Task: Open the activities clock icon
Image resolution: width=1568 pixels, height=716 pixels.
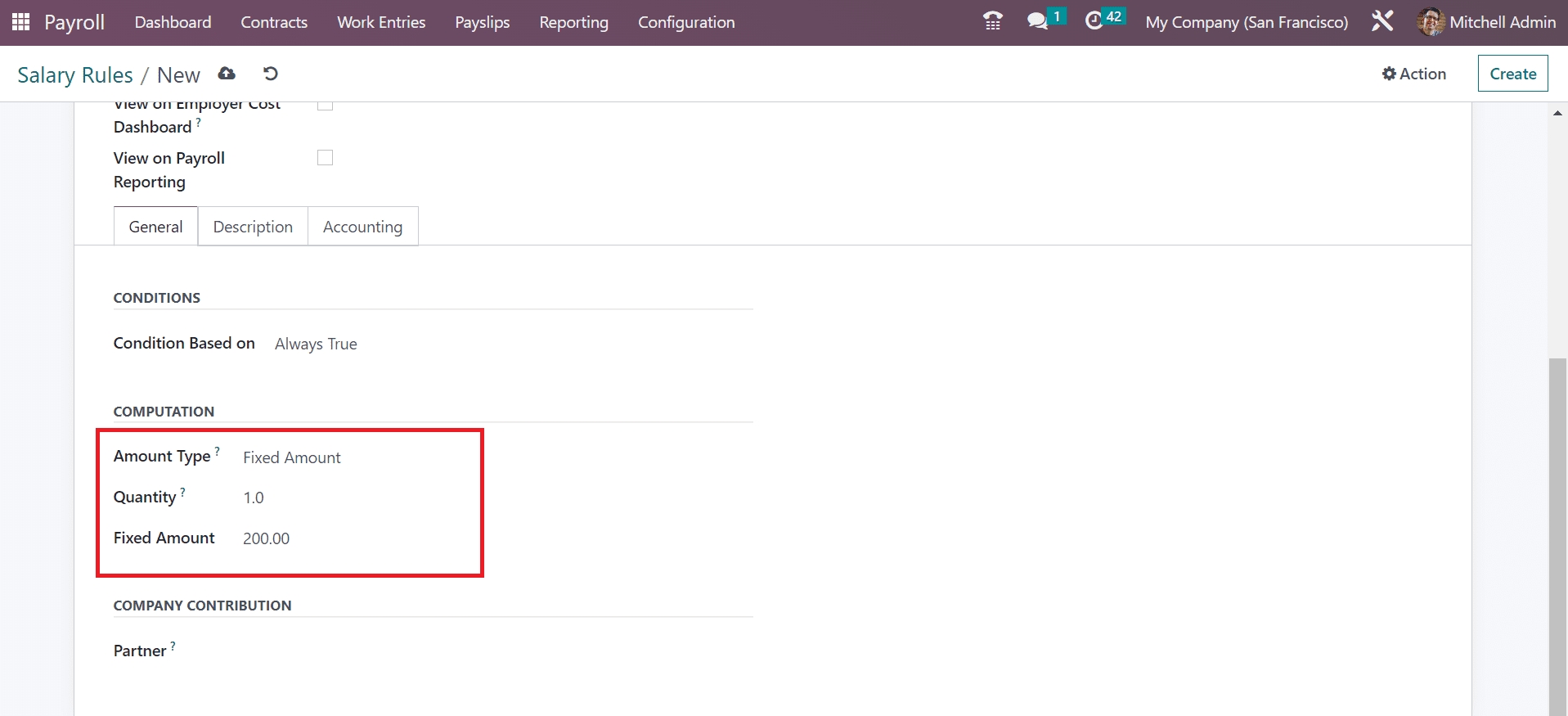Action: coord(1094,21)
